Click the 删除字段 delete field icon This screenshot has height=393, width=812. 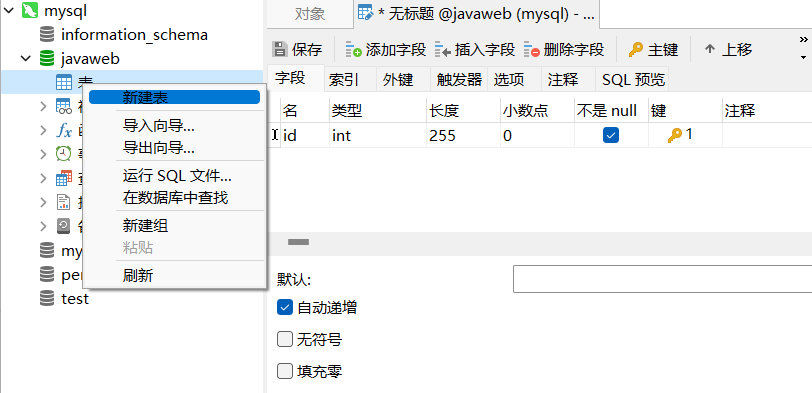532,50
